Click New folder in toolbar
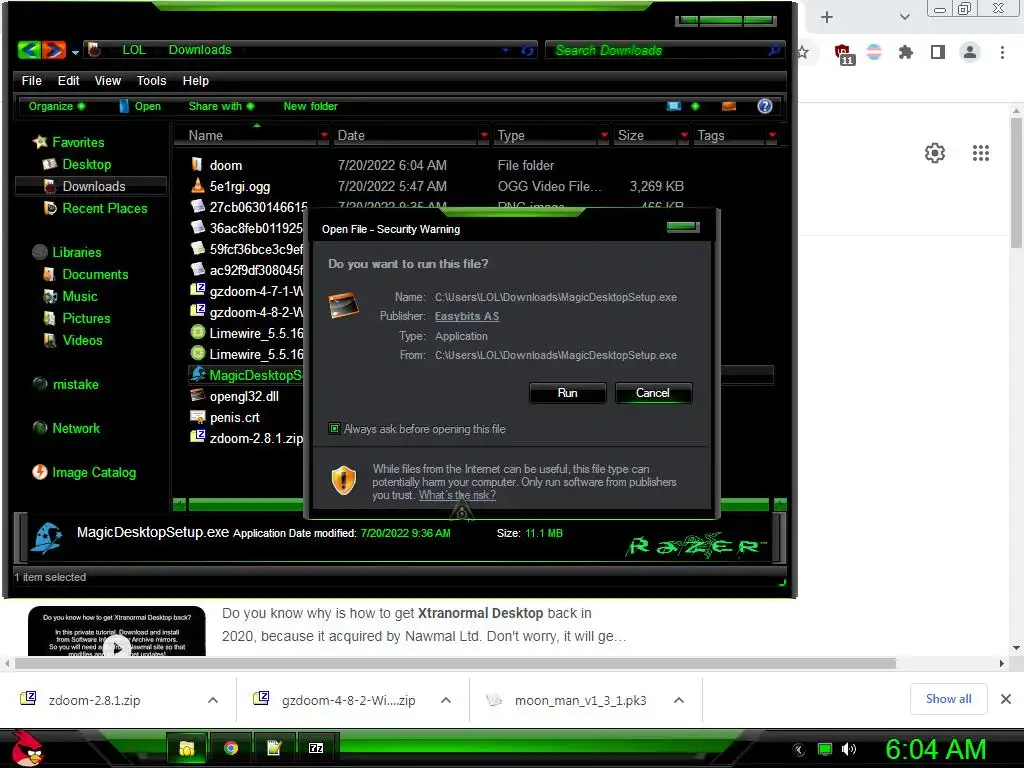Image resolution: width=1024 pixels, height=768 pixels. pos(310,106)
